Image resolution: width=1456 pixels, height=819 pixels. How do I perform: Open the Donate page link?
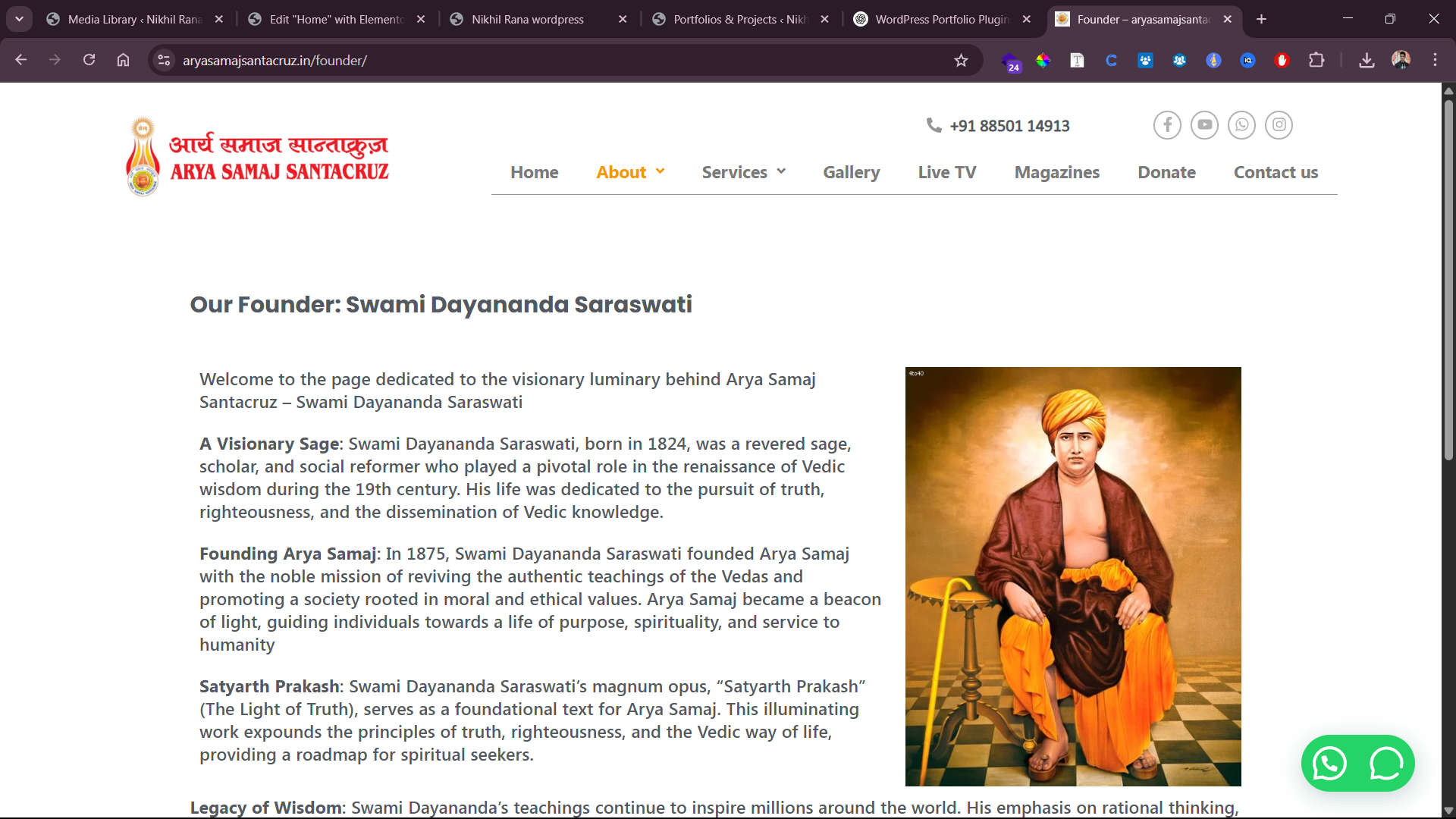tap(1166, 172)
